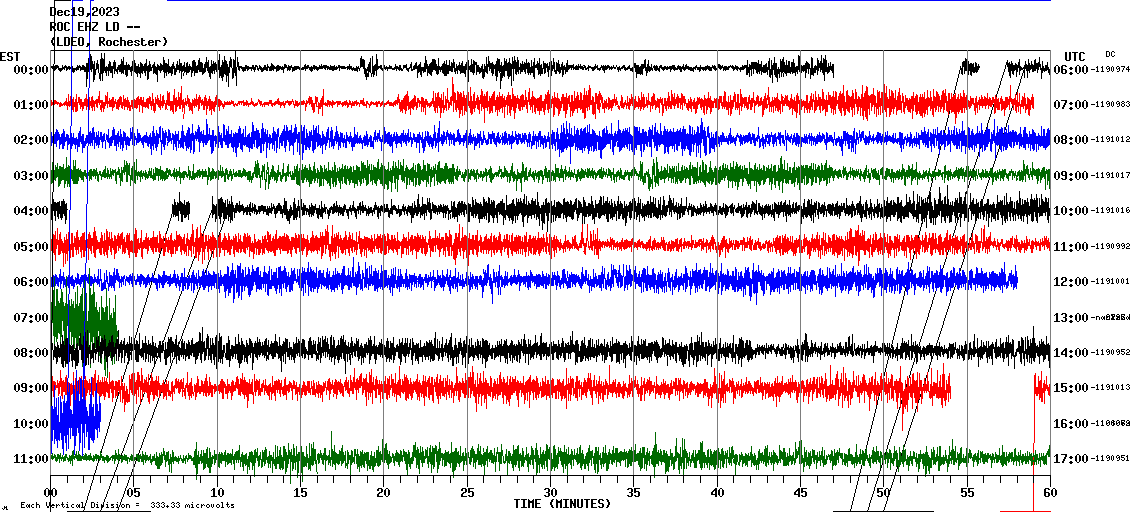1130x519 pixels.
Task: Select the 00:00 EST row label
Action: tap(31, 70)
